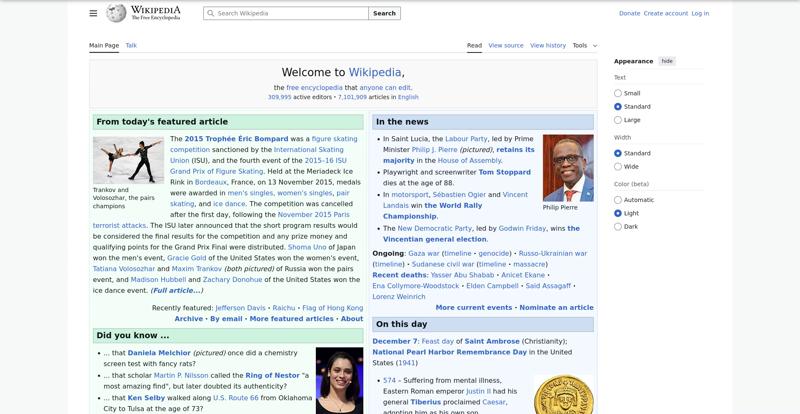Switch to the Talk tab
Screen dimensions: 800x414
131,45
